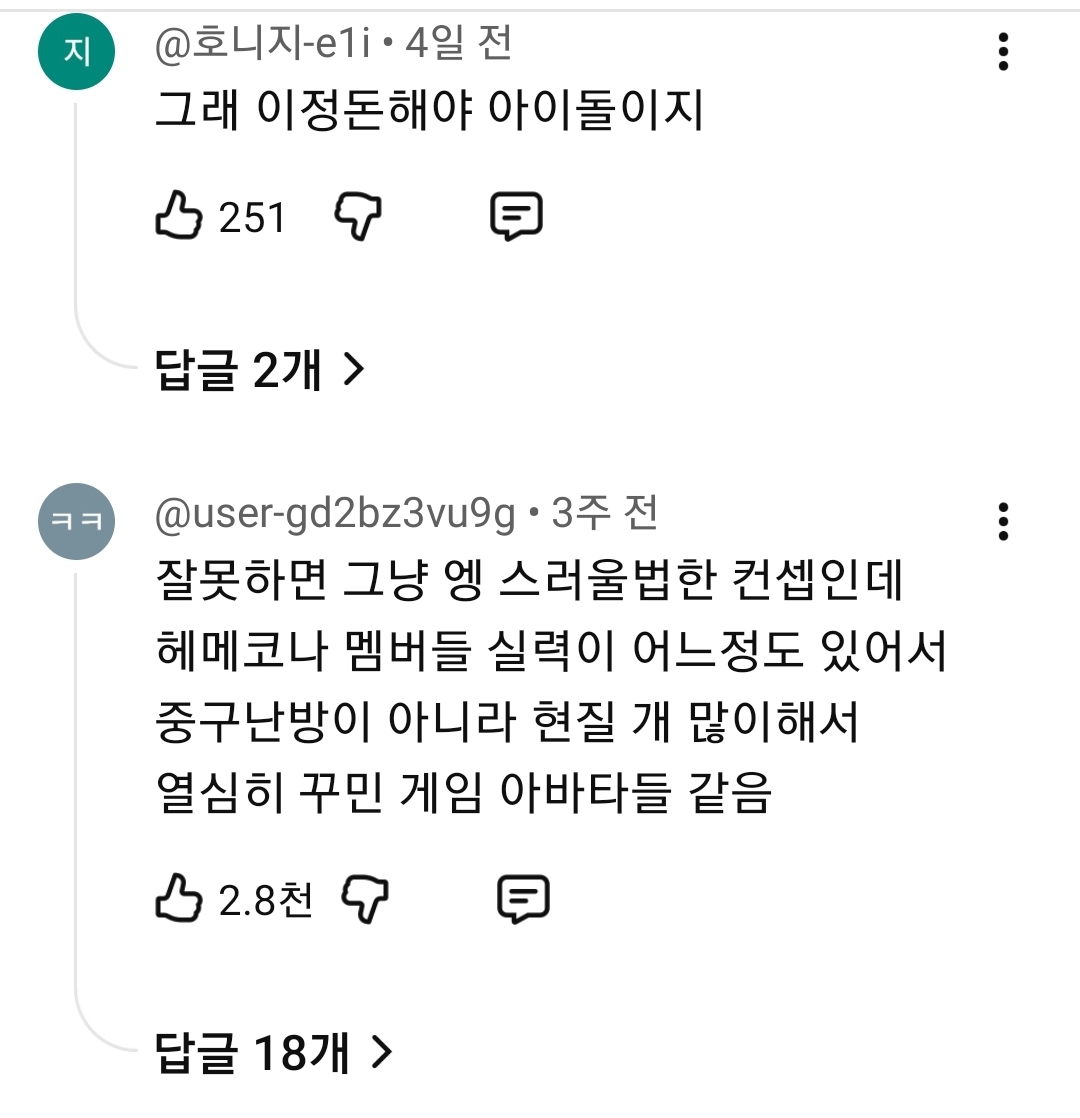The image size is (1080, 1118).
Task: Select the comment text 그래 이정돈해야 아이돌이지
Action: coord(429,109)
